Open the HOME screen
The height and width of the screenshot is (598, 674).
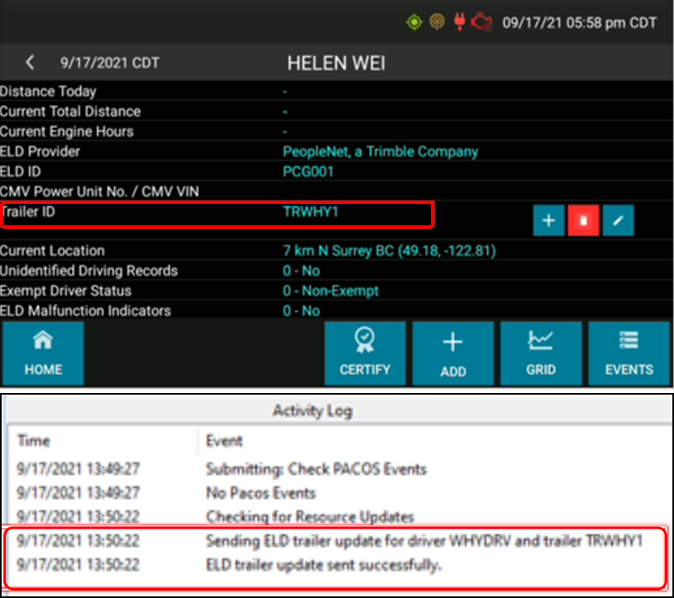(x=43, y=353)
